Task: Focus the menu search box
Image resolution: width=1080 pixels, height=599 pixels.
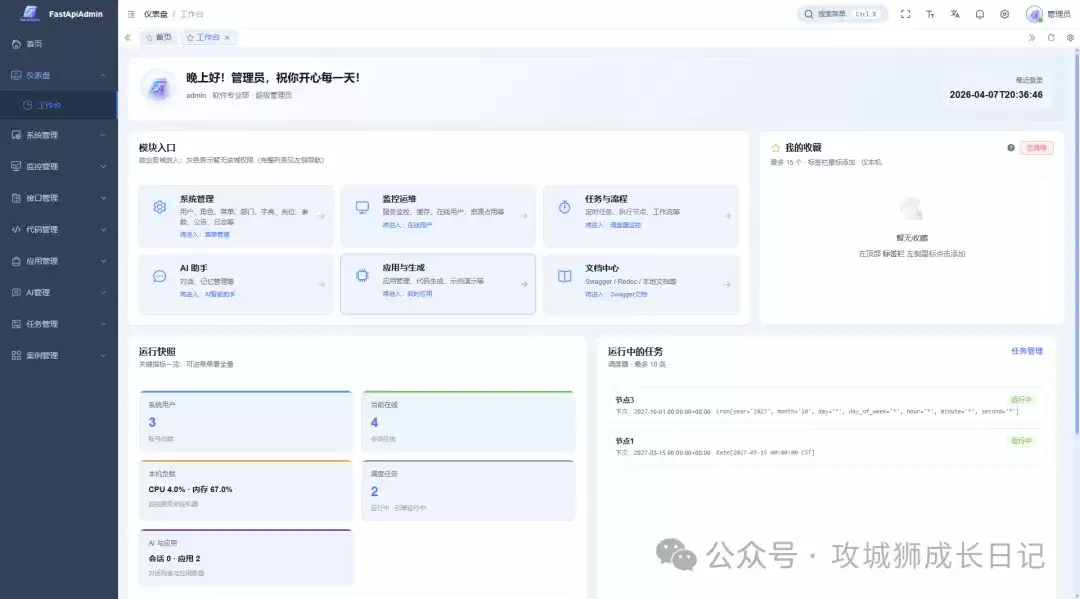Action: [842, 14]
